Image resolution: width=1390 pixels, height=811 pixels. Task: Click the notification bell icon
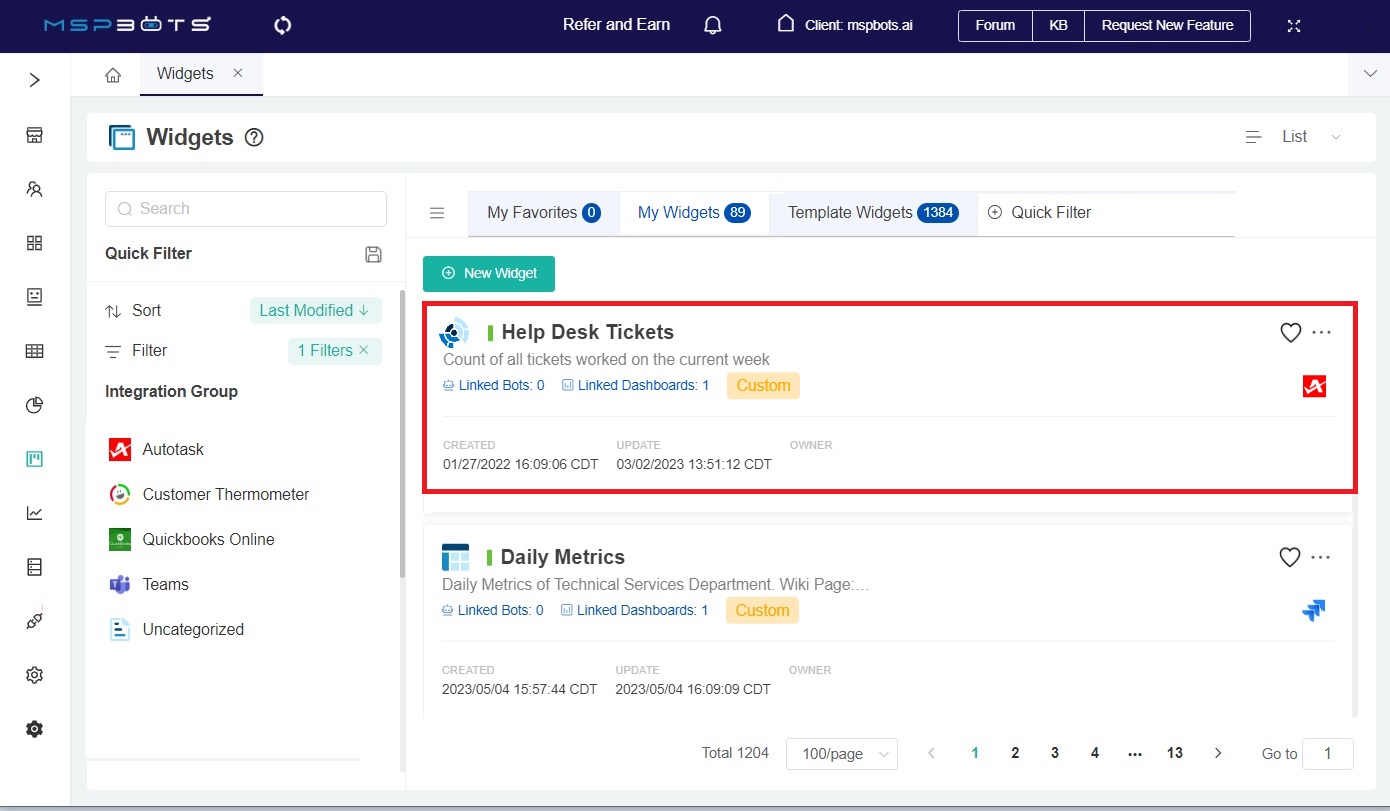coord(713,26)
